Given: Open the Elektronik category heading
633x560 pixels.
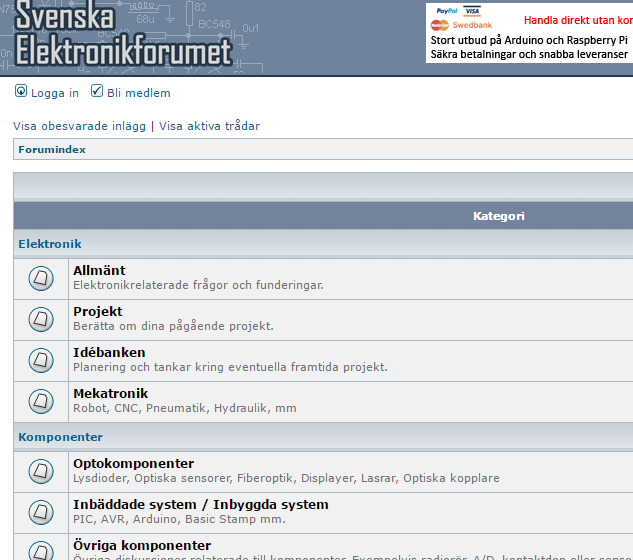Looking at the screenshot, I should pyautogui.click(x=50, y=244).
